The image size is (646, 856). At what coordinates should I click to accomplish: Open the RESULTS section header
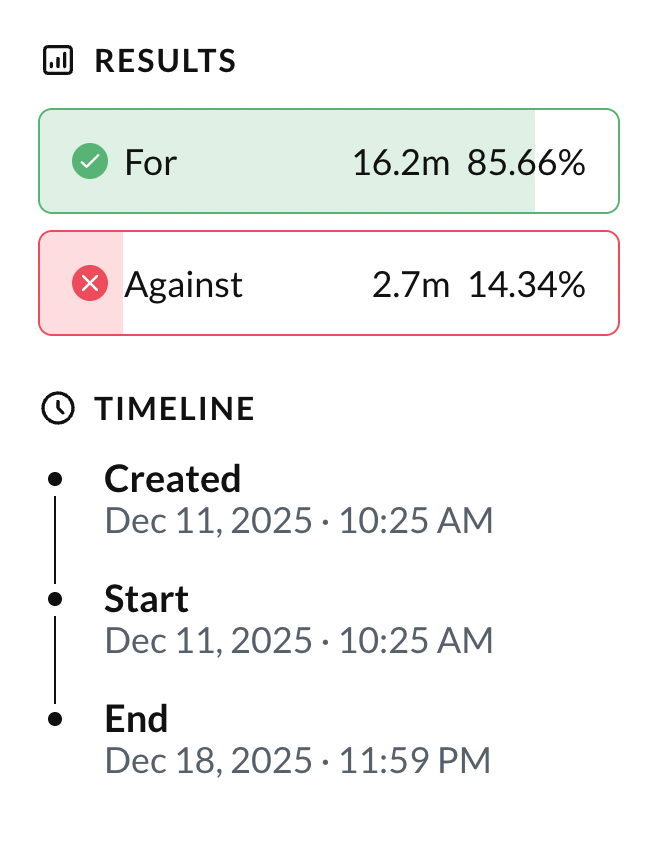pyautogui.click(x=166, y=60)
